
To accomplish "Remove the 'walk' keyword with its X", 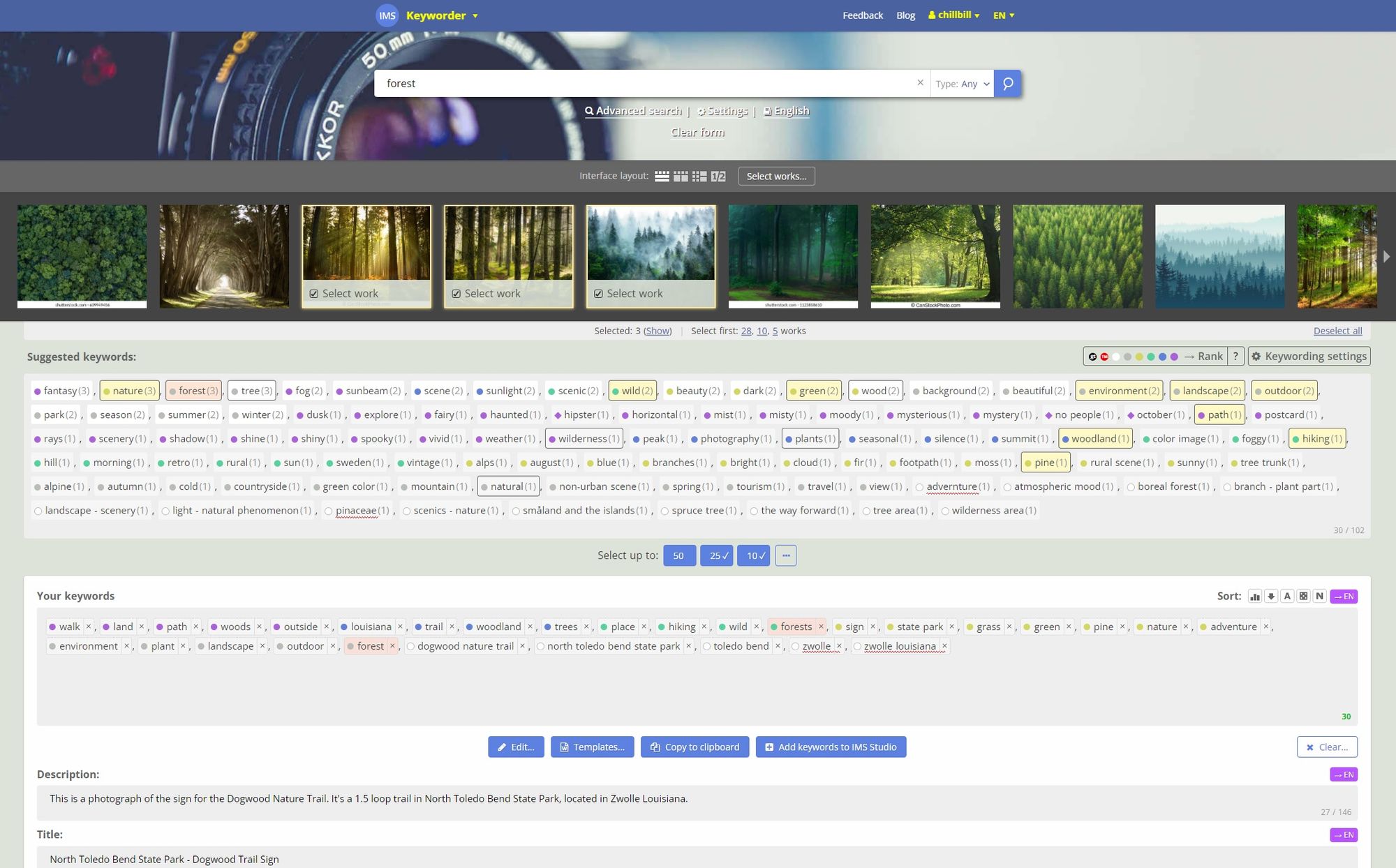I will click(x=89, y=627).
